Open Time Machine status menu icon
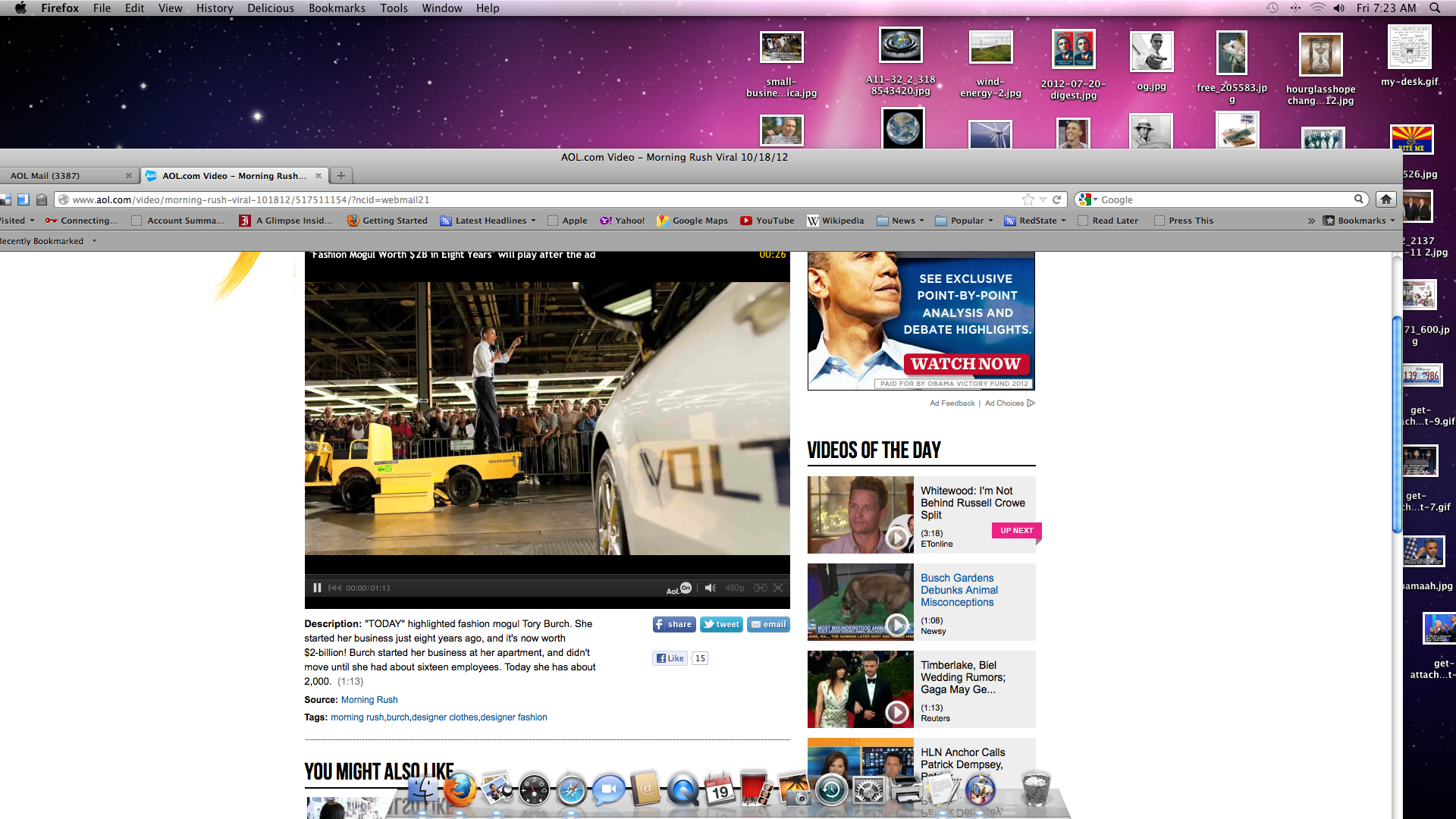 pyautogui.click(x=1272, y=8)
